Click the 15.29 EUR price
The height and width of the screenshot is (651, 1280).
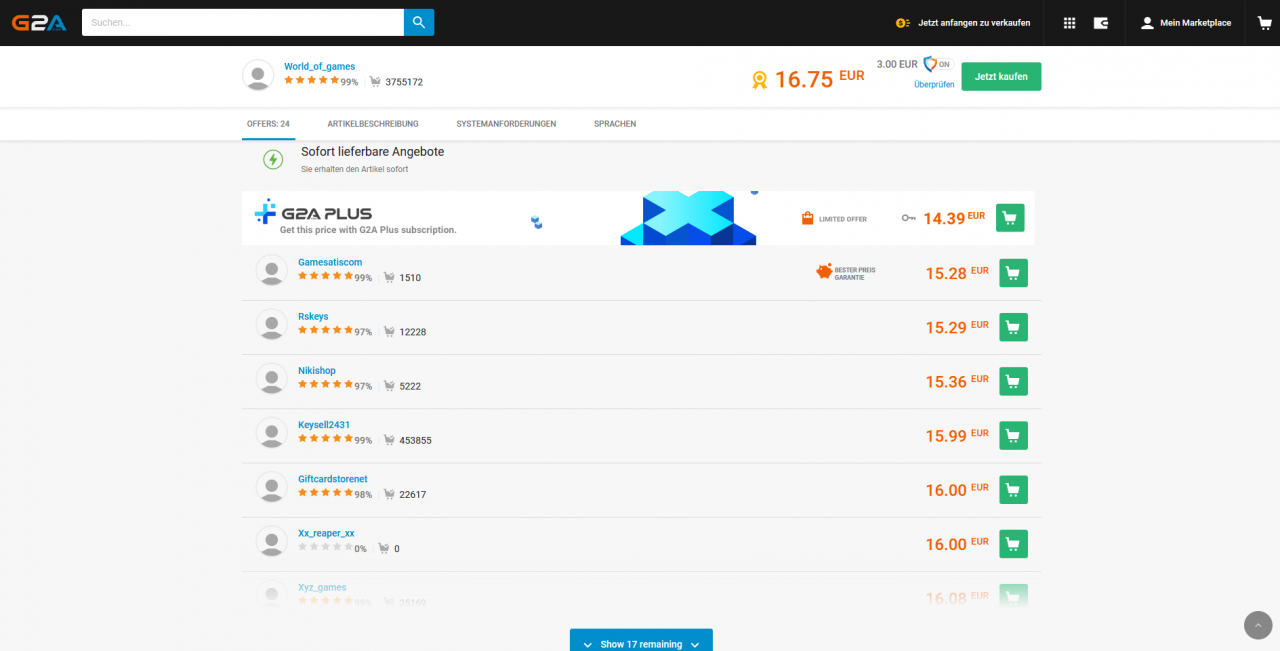[x=957, y=327]
